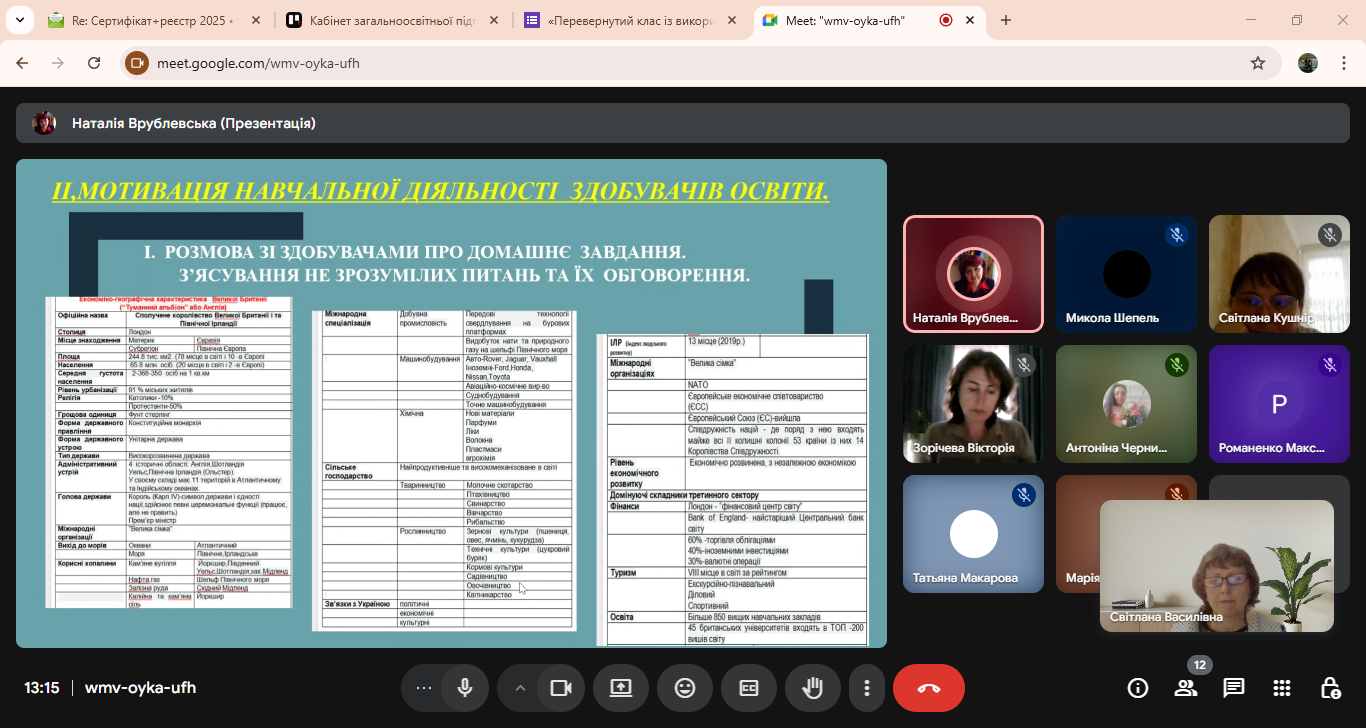Open more options three-dot menu in call bar
Screen dimensions: 1366x728
tap(867, 688)
